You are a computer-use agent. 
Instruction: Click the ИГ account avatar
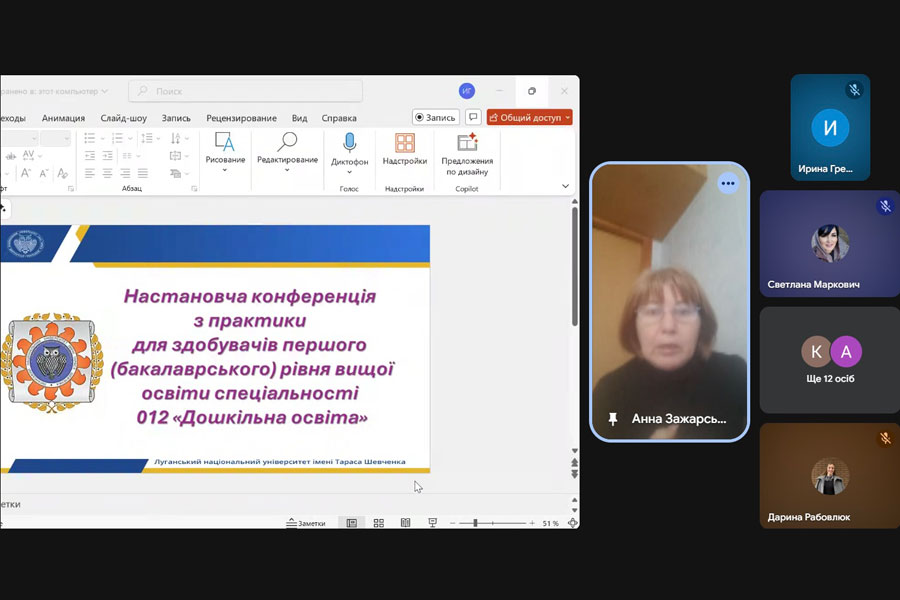pos(467,91)
